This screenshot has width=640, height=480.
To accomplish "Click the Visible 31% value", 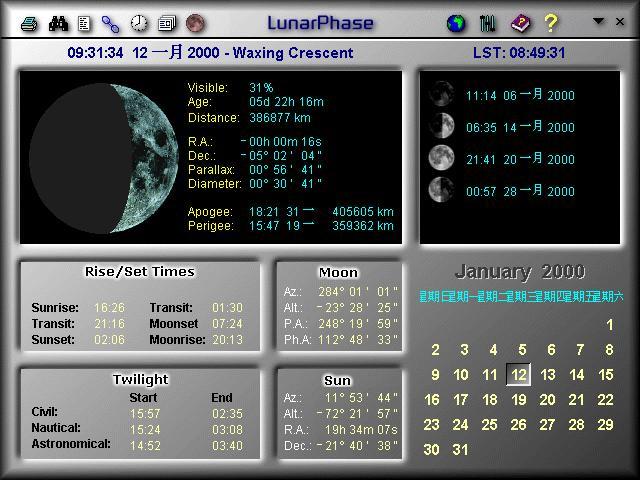I will pos(261,88).
